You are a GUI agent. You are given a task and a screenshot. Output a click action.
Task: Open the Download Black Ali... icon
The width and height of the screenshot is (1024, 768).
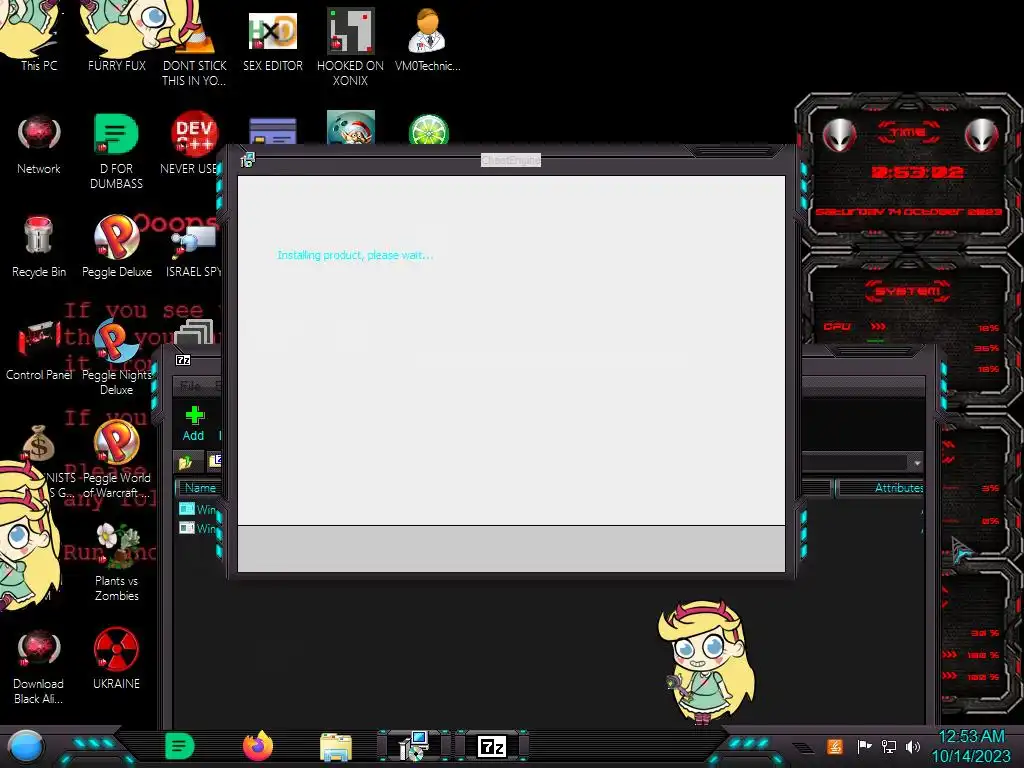39,666
